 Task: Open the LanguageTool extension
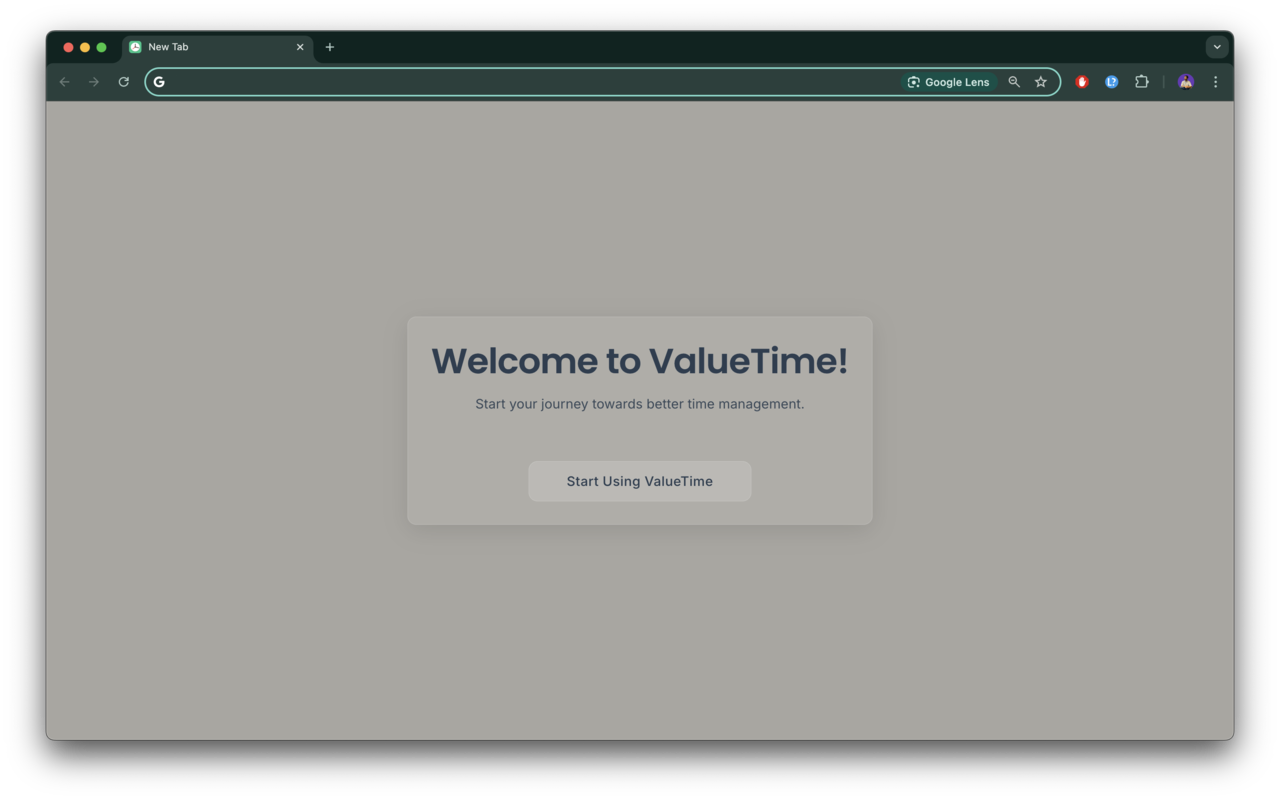point(1111,81)
